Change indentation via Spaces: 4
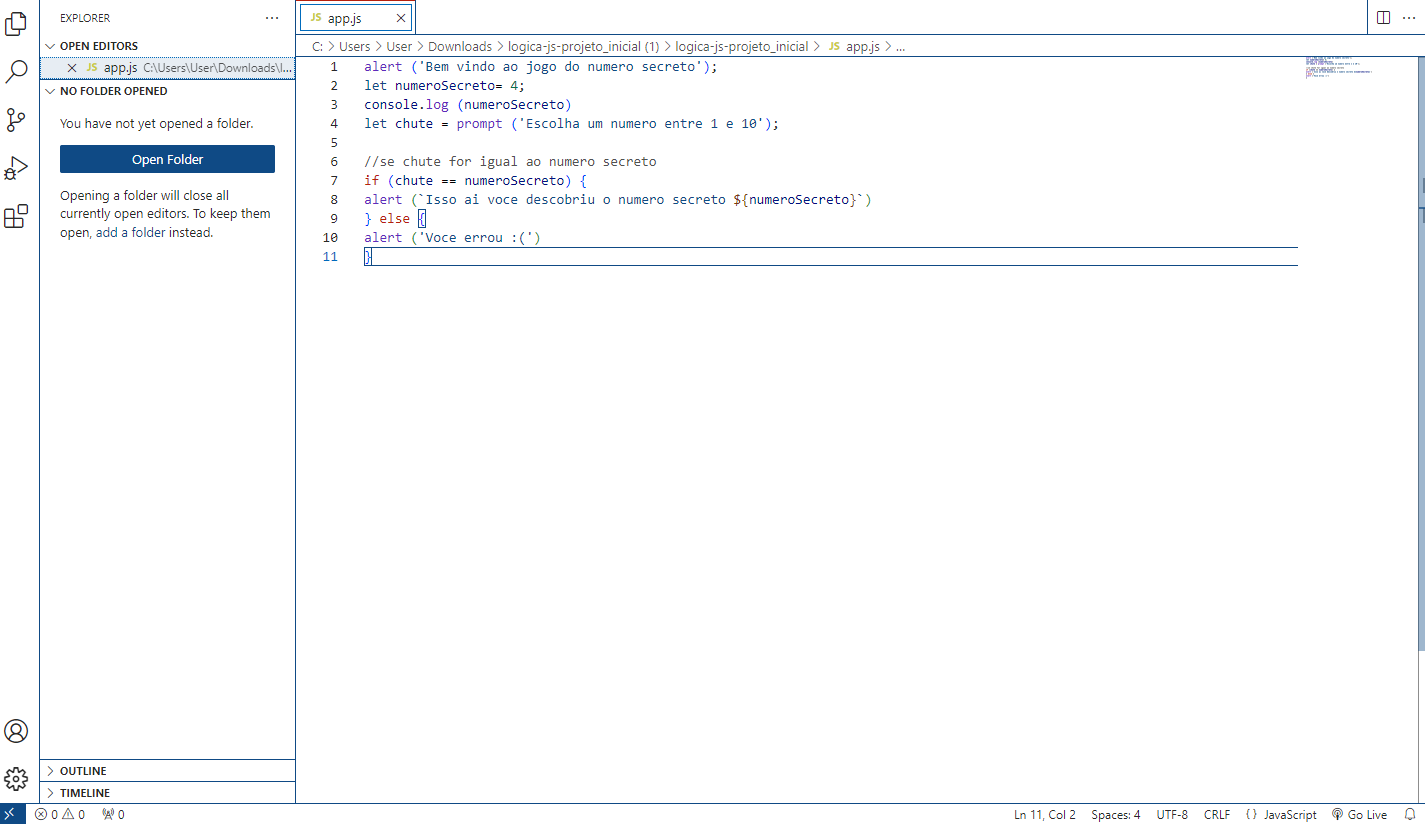The width and height of the screenshot is (1425, 824). pyautogui.click(x=1116, y=814)
